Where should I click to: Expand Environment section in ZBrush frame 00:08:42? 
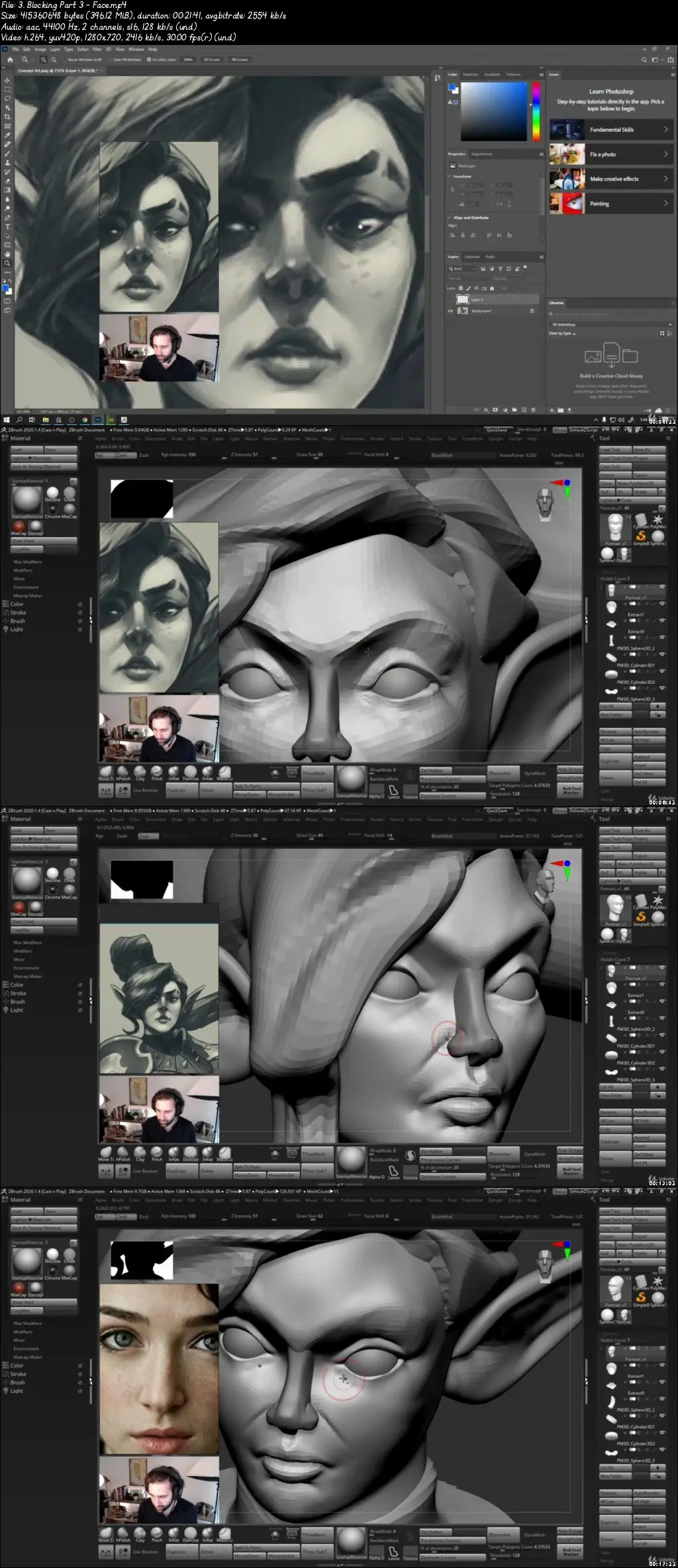[26, 587]
